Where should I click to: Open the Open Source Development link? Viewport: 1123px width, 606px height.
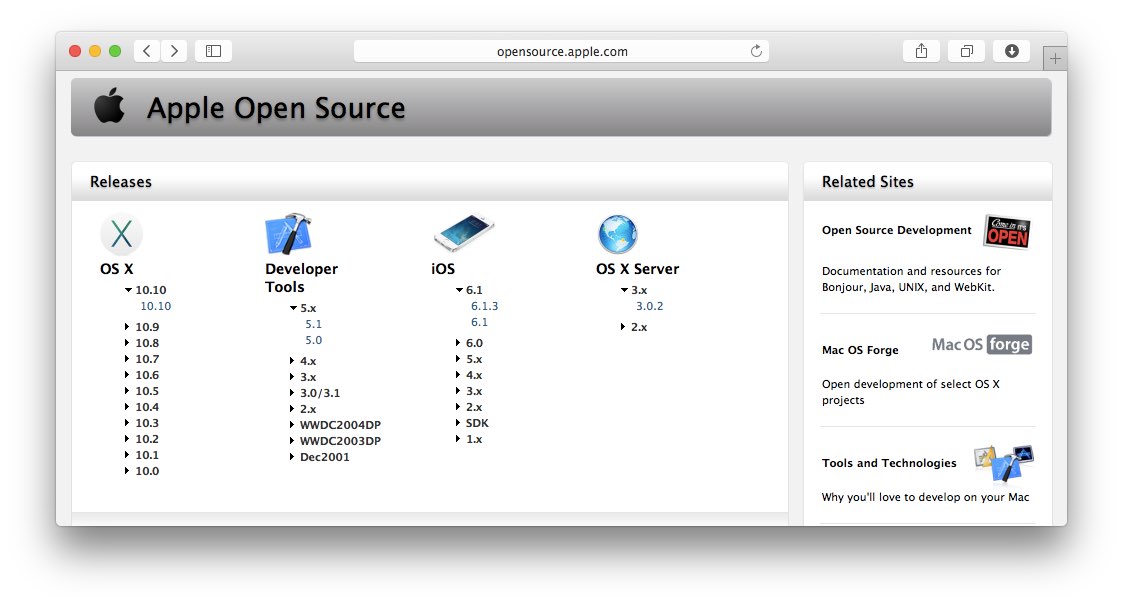(x=897, y=230)
